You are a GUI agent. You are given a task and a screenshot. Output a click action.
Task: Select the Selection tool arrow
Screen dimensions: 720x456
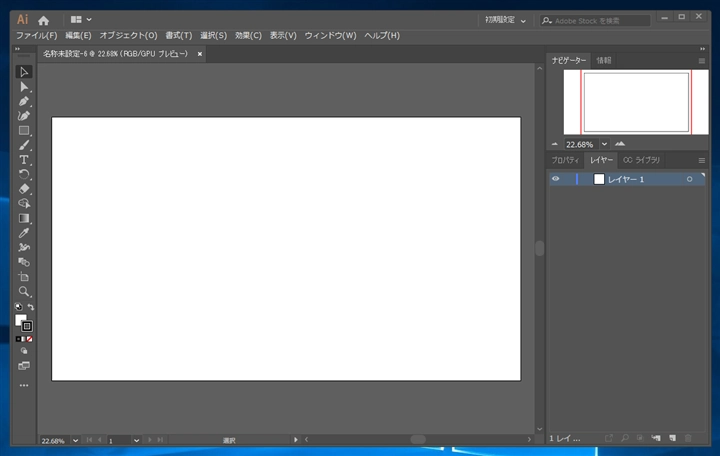[x=24, y=72]
